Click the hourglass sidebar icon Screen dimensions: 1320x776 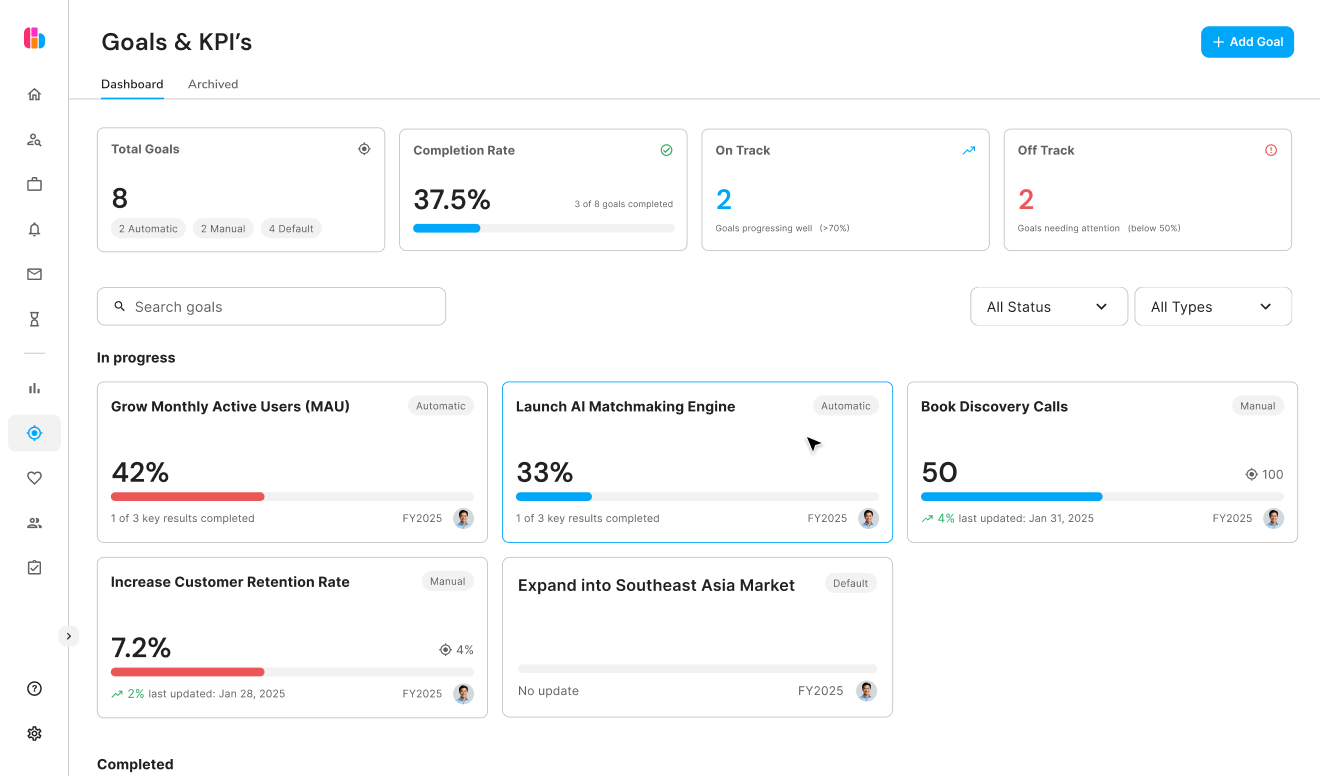coord(34,320)
